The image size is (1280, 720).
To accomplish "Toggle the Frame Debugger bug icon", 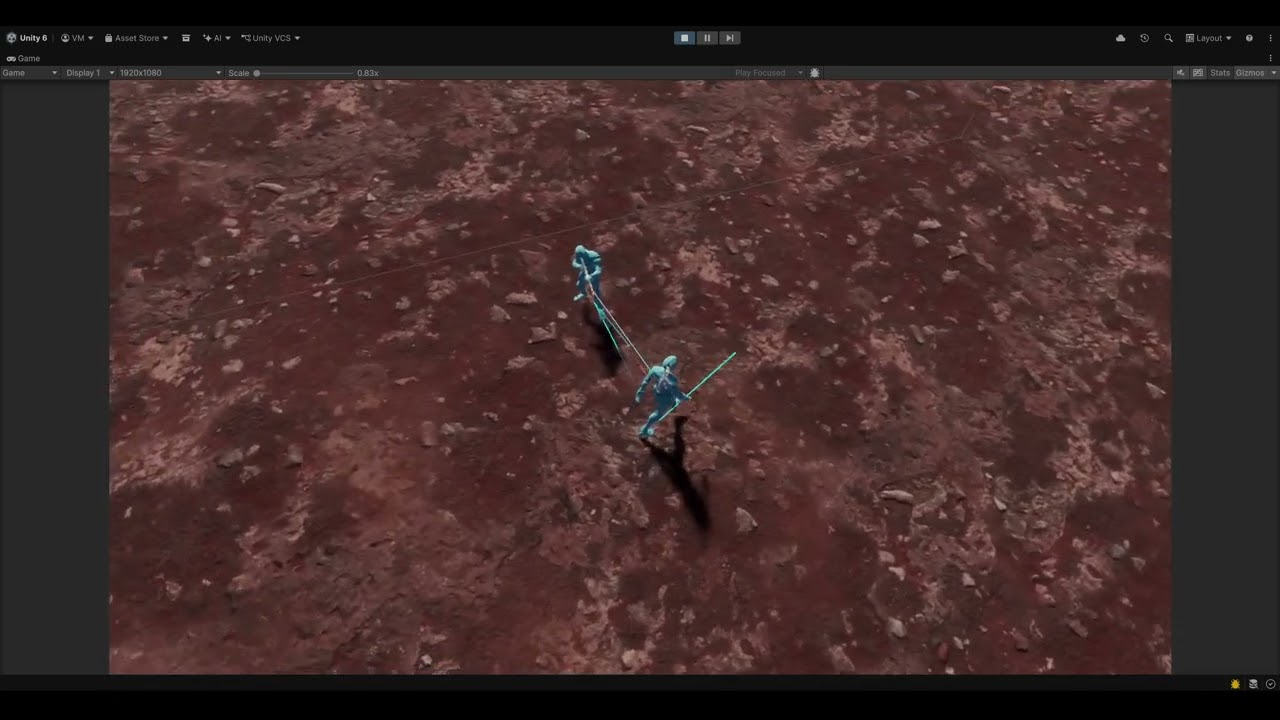I will [815, 73].
